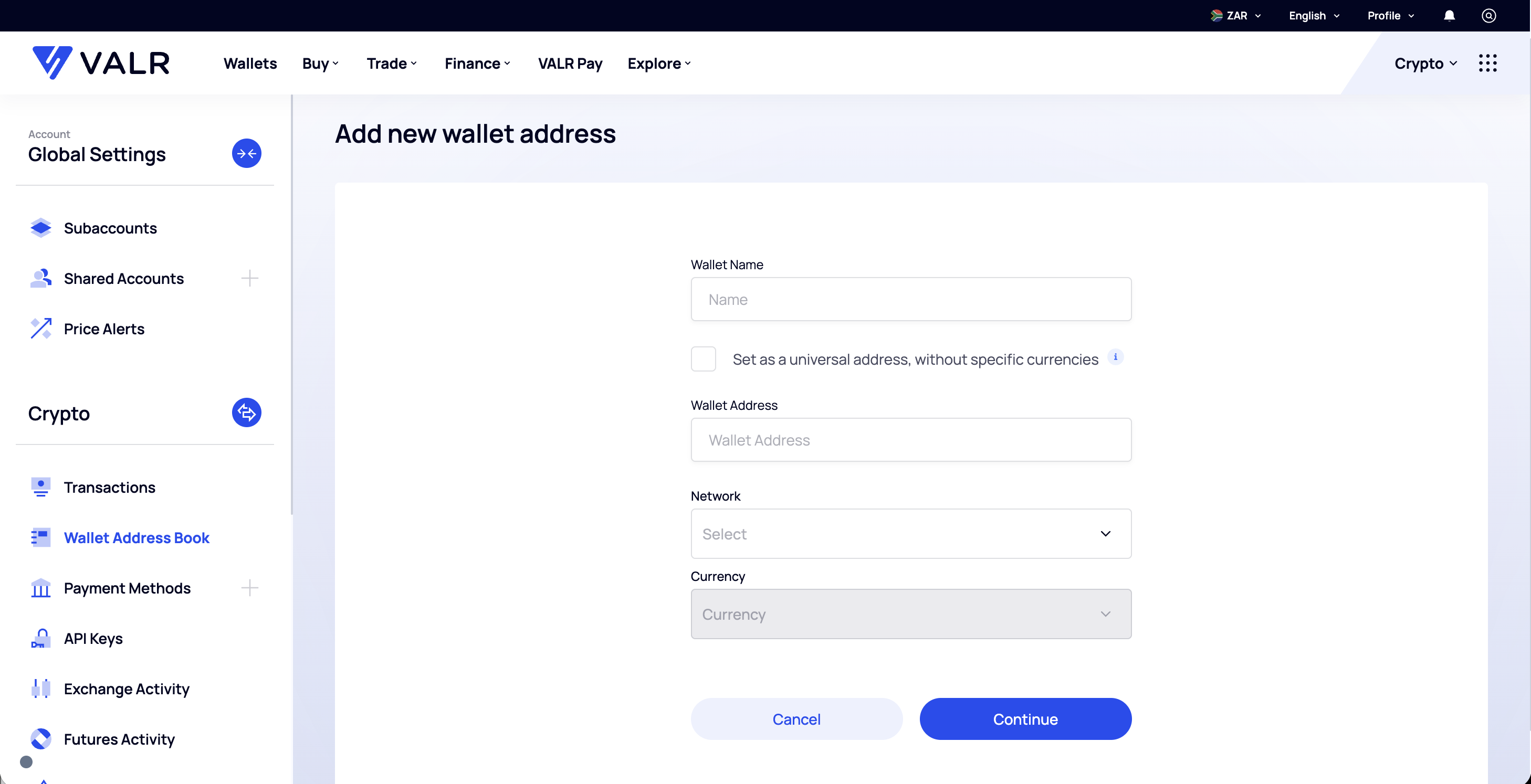
Task: Open the nine-dot apps grid
Action: 1487,63
